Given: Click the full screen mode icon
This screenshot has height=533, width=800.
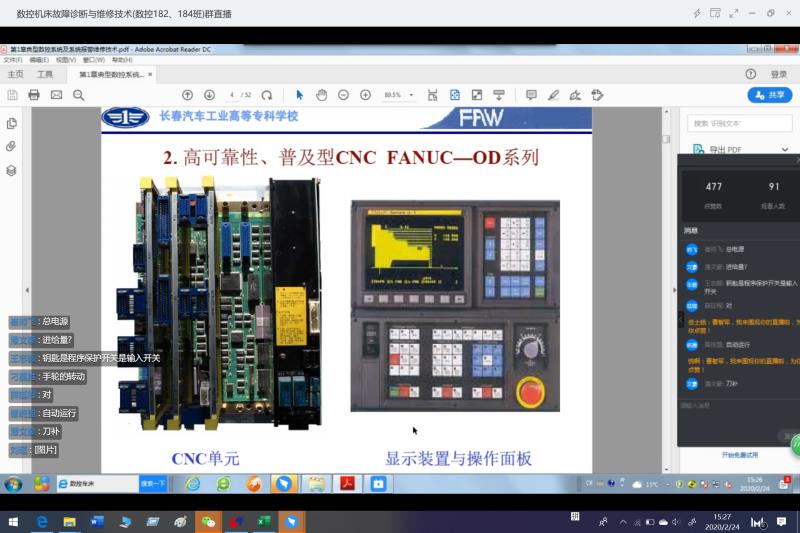Looking at the screenshot, I should coord(477,95).
